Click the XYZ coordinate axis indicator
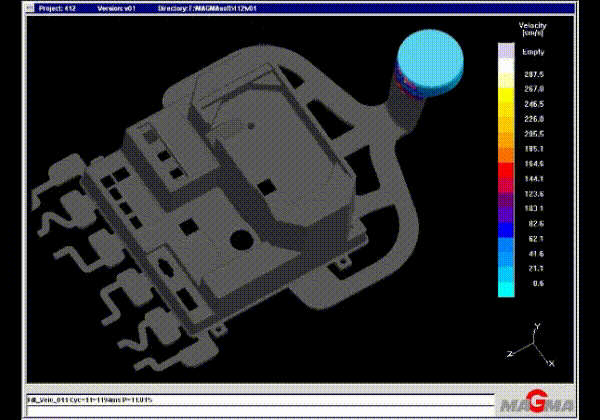Viewport: 600px width, 420px height. 536,343
